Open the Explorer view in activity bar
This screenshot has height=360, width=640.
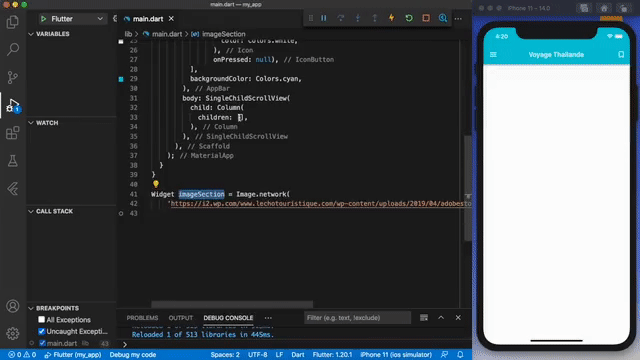pos(13,22)
